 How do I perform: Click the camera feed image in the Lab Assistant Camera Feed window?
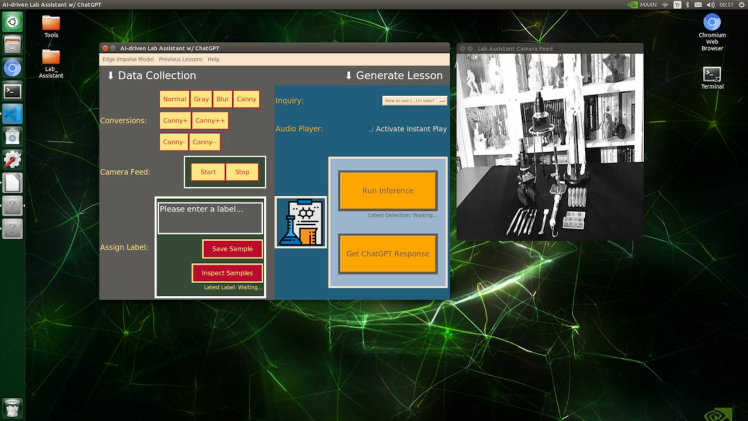(x=550, y=147)
